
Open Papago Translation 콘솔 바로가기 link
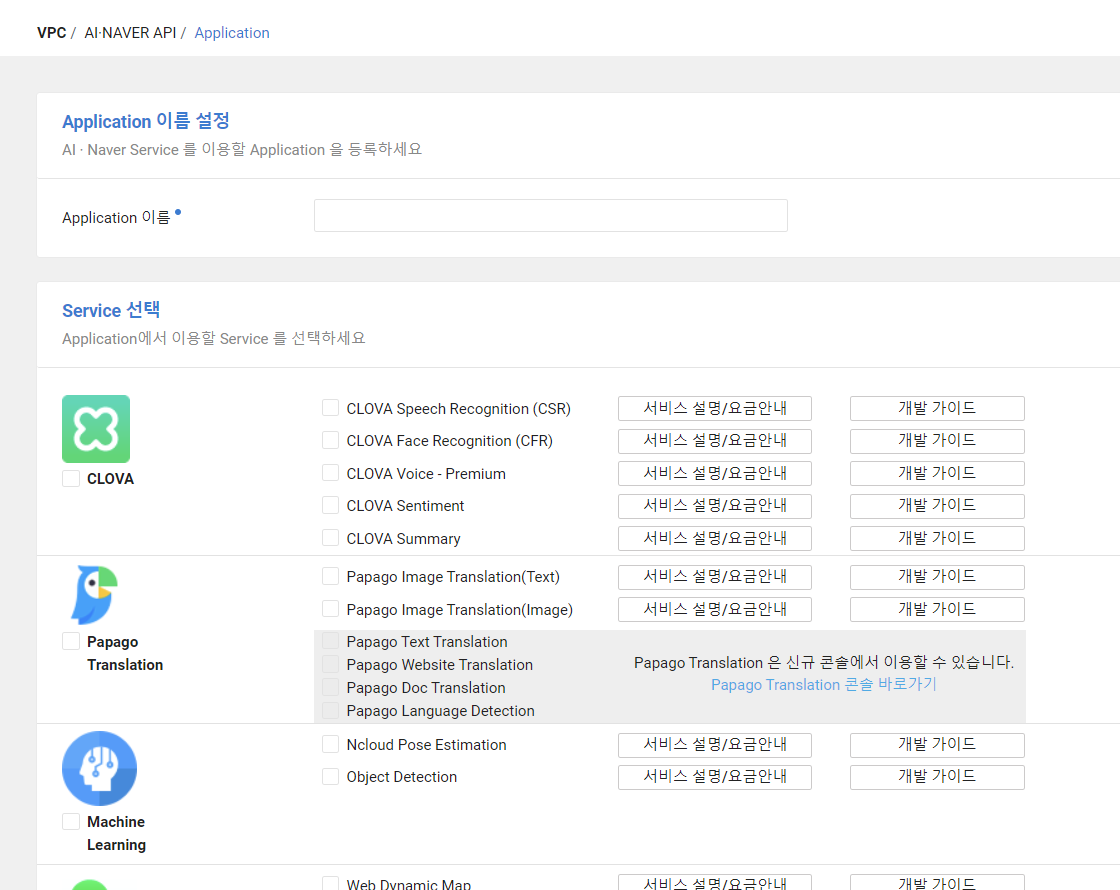tap(824, 684)
